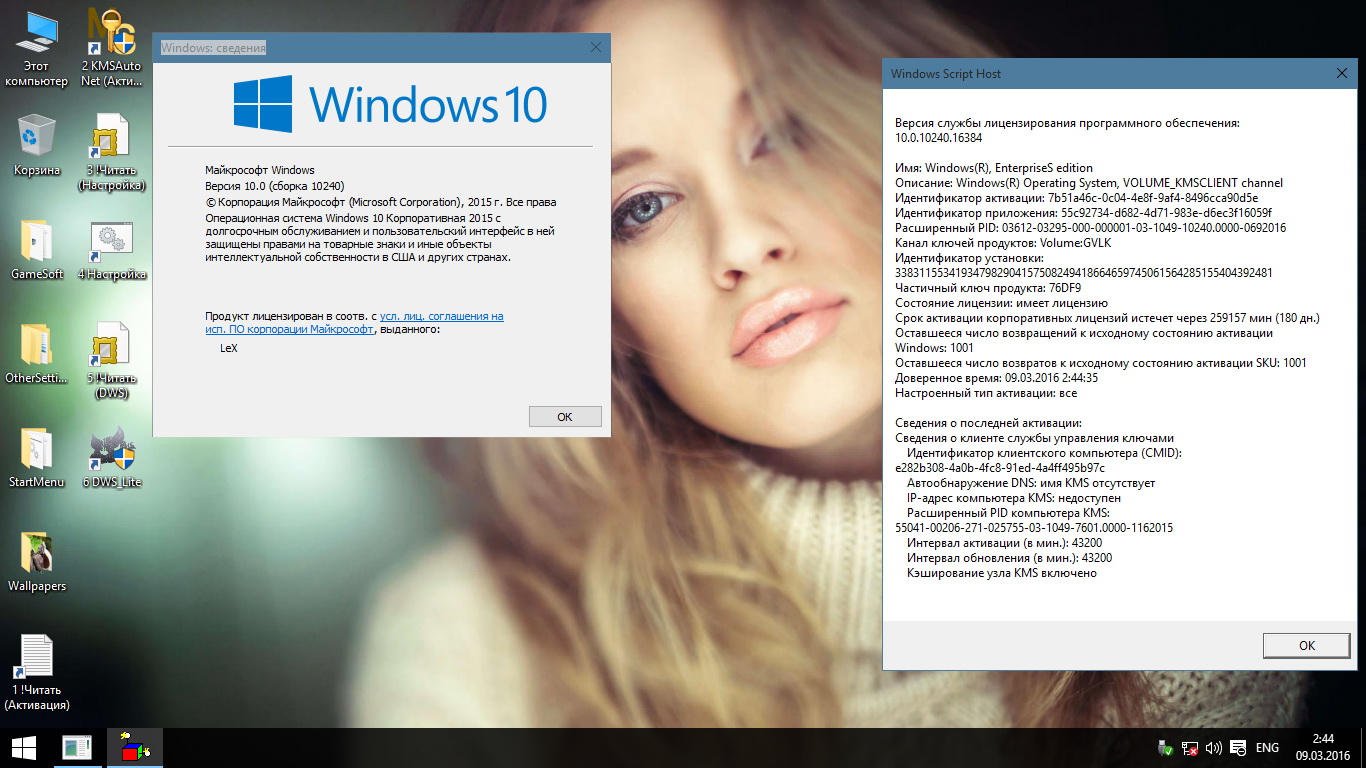Select the GameSoft folder icon
The image size is (1366, 768).
click(36, 243)
